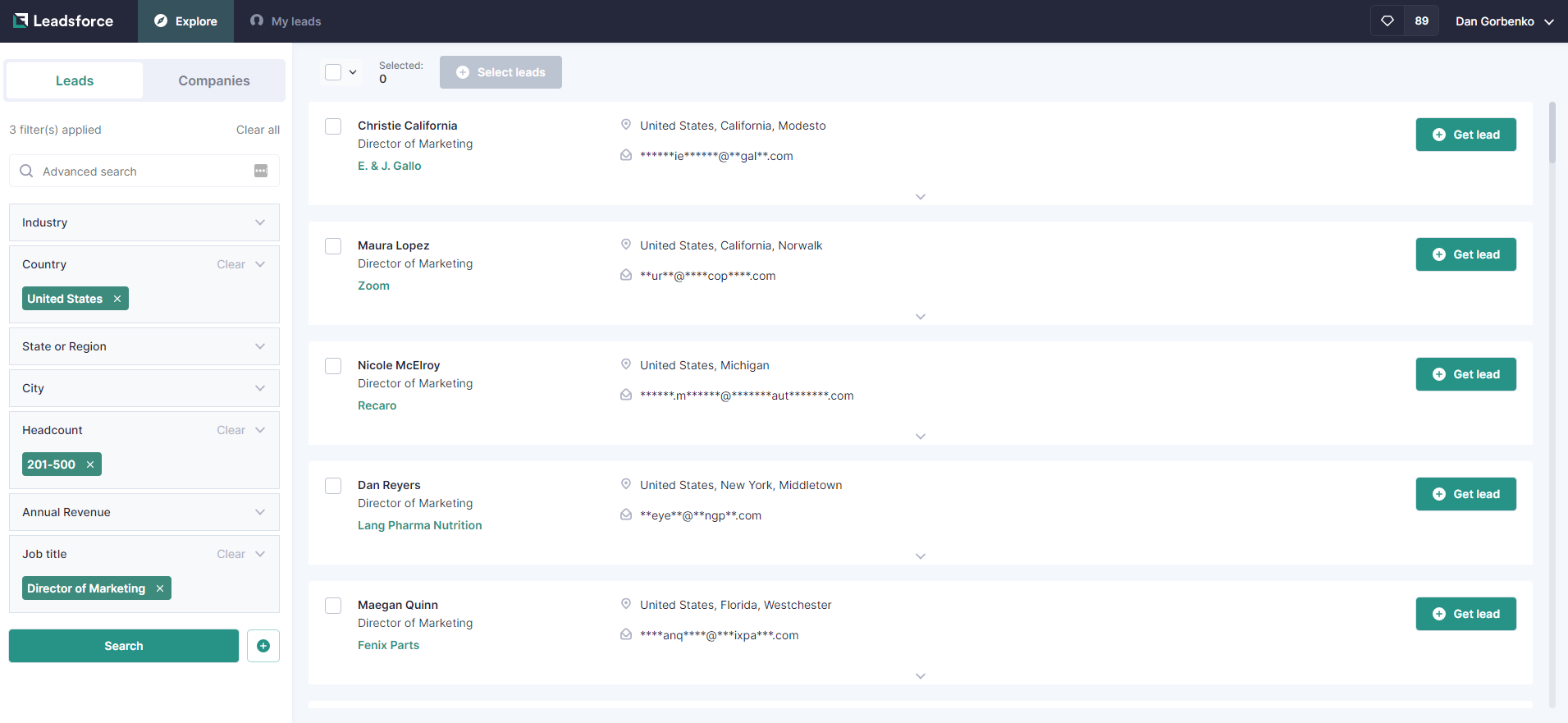Click email icon for Maegan Quinn
Screen dimensions: 1568x723
[626, 634]
